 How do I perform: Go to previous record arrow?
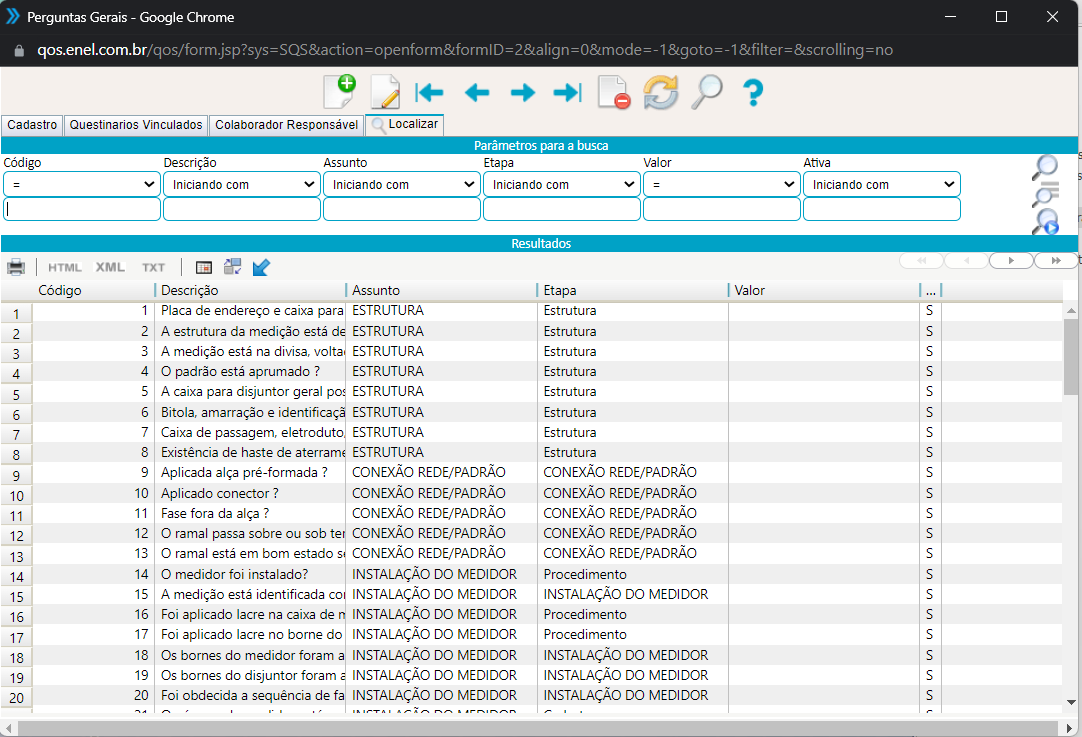(x=477, y=93)
